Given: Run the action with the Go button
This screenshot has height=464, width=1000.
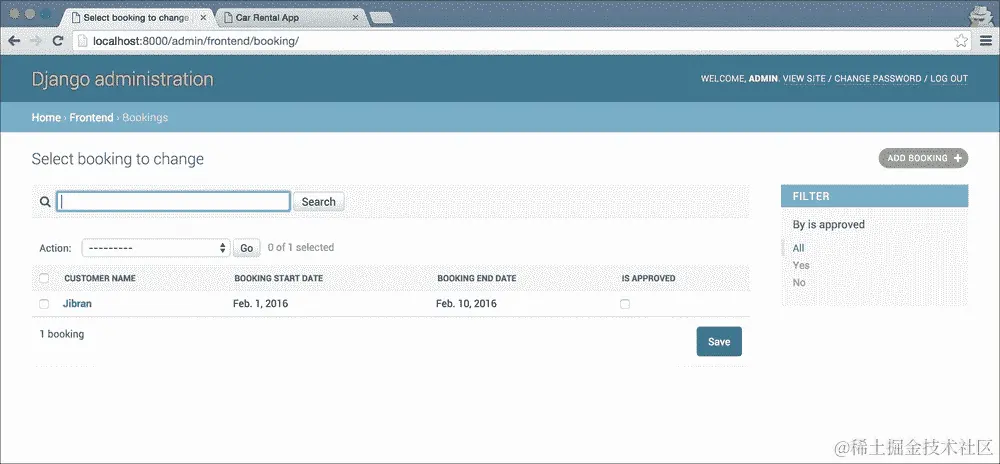Looking at the screenshot, I should pyautogui.click(x=246, y=248).
